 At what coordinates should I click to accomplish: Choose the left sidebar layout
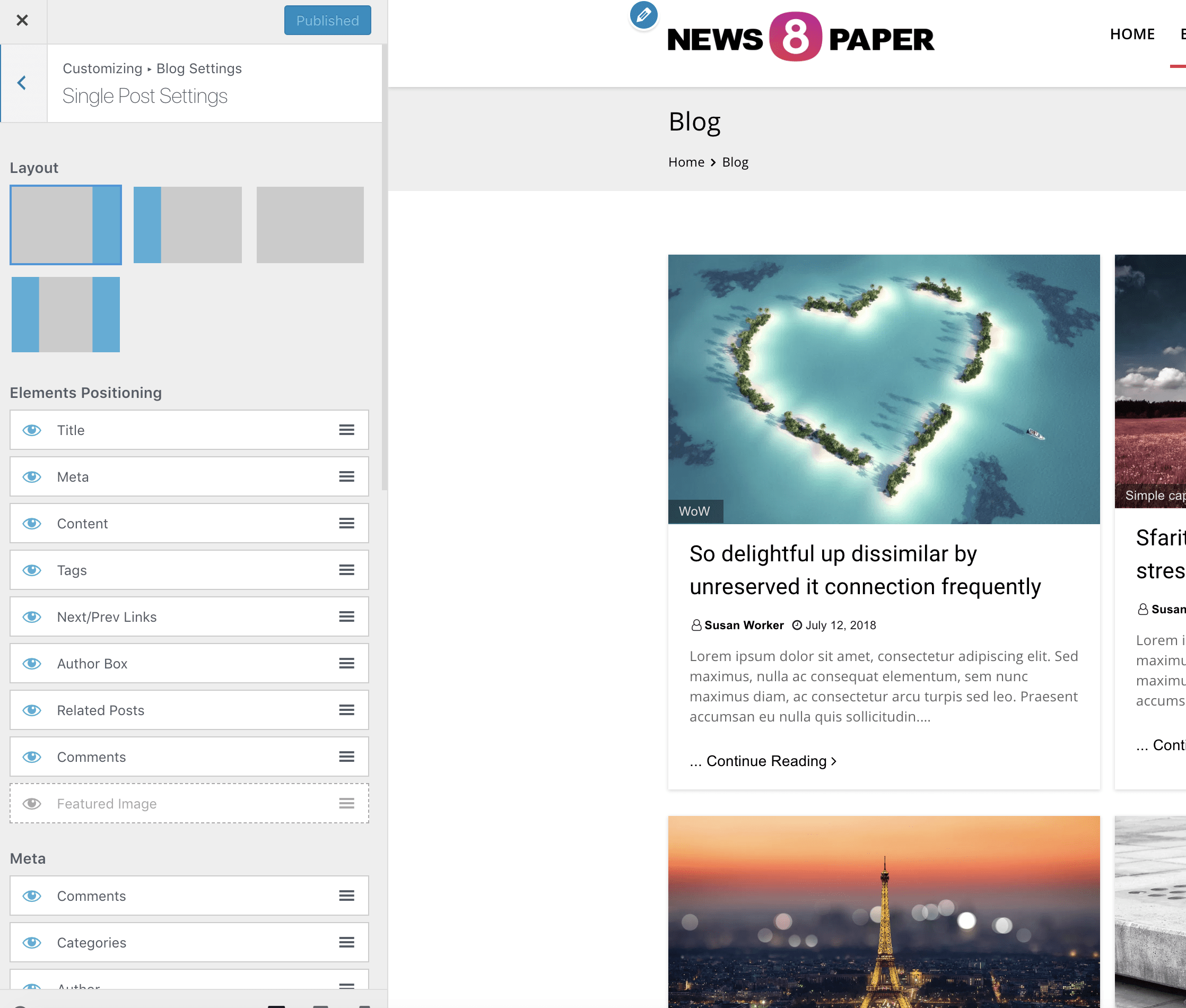(187, 224)
